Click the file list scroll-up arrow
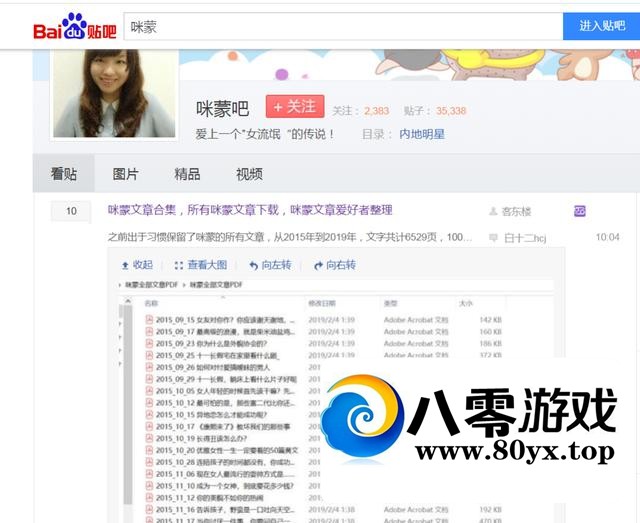Viewport: 640px width, 523px height. point(128,301)
